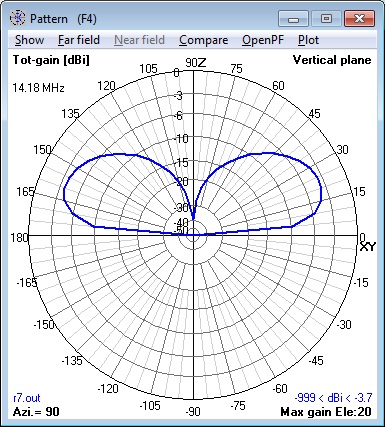The width and height of the screenshot is (385, 427).
Task: Click the '-120' angle label
Action: click(x=108, y=389)
